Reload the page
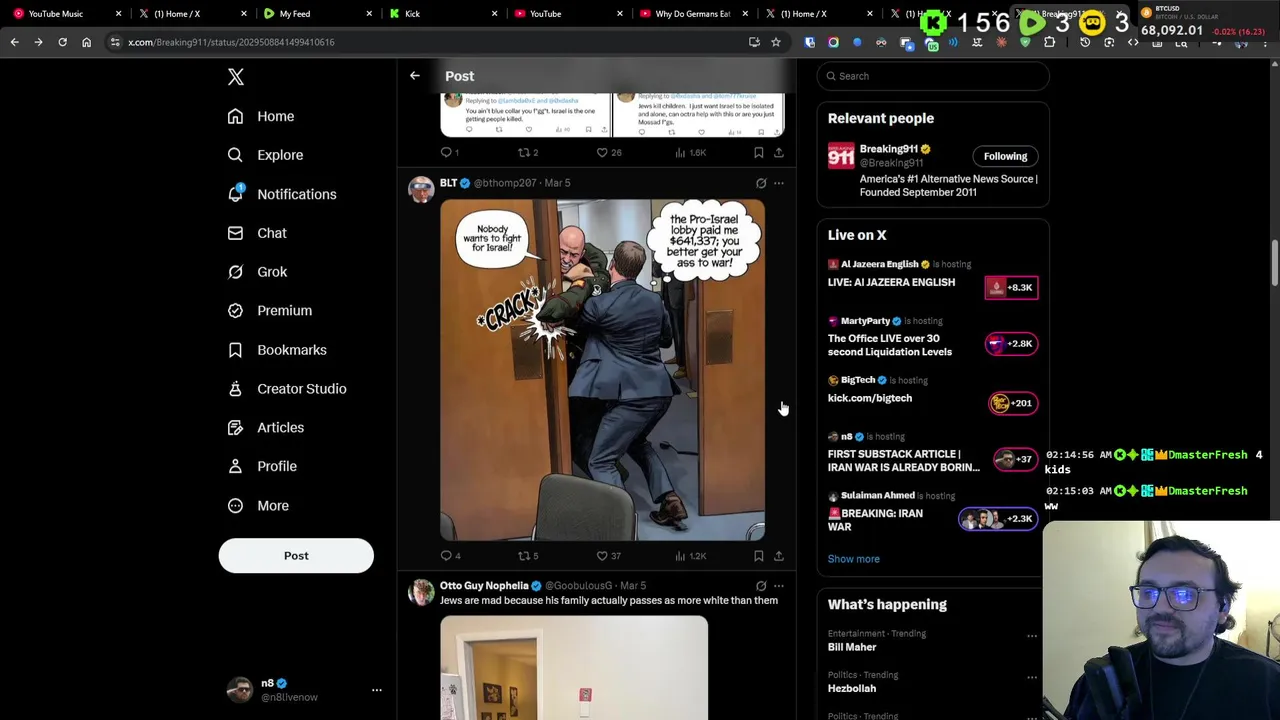Screen dimensions: 1280x720 [62, 42]
